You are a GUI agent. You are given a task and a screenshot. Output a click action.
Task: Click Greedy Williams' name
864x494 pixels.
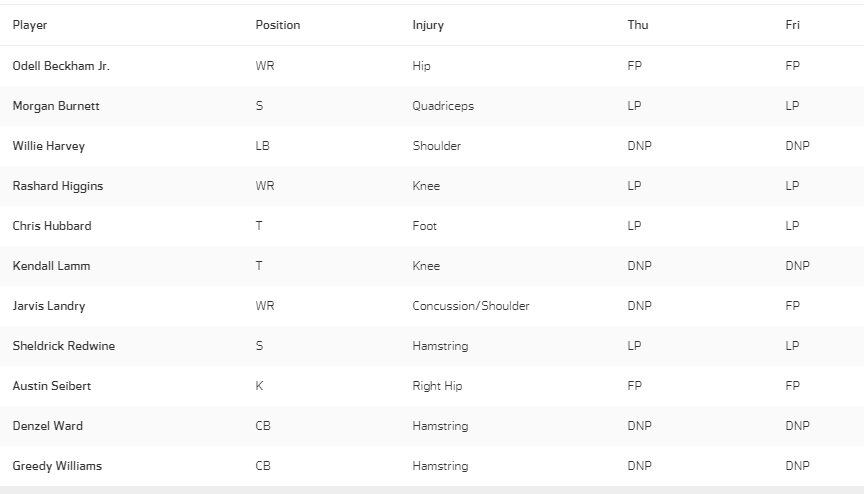[57, 466]
